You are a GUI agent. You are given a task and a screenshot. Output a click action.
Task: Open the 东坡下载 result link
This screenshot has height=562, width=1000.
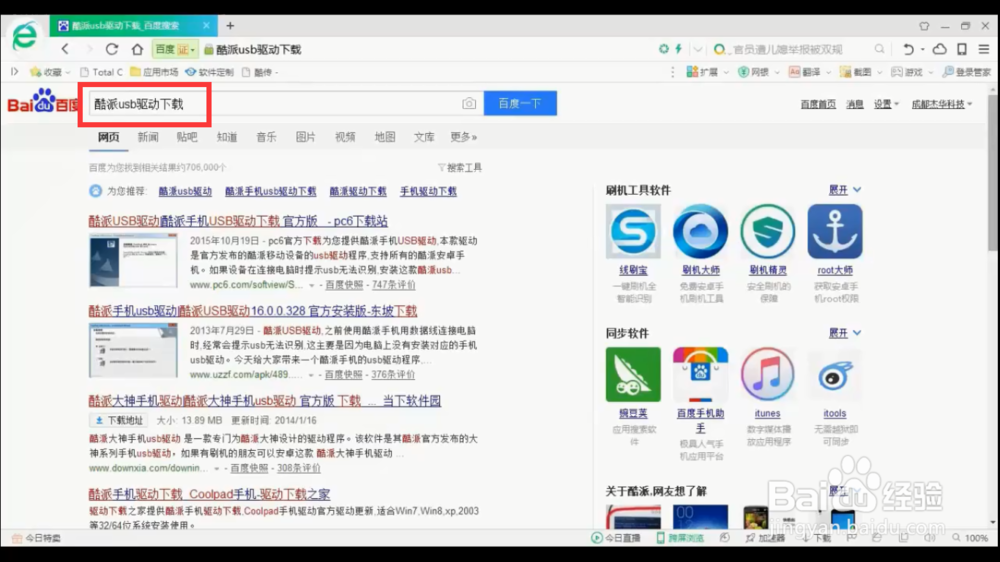click(x=253, y=311)
